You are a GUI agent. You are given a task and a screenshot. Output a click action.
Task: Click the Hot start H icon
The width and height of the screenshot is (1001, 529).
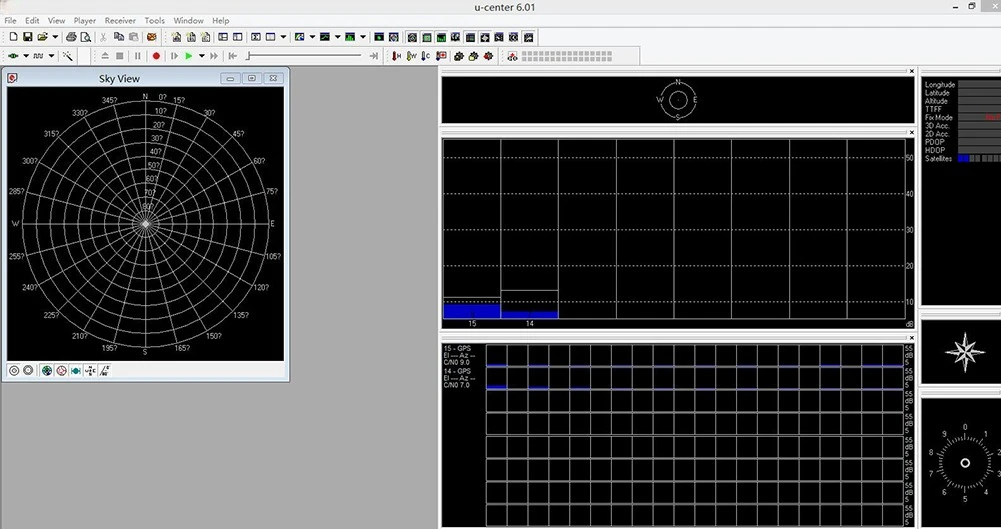396,56
